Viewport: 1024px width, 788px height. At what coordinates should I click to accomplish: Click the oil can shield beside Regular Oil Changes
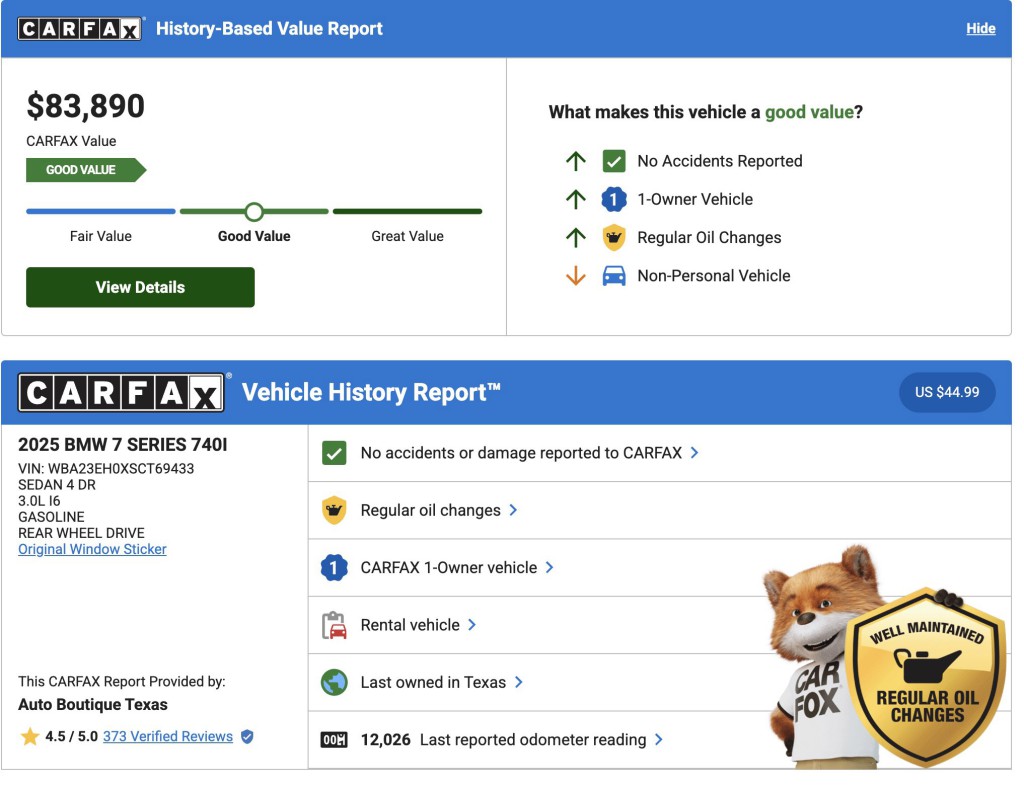pos(614,238)
